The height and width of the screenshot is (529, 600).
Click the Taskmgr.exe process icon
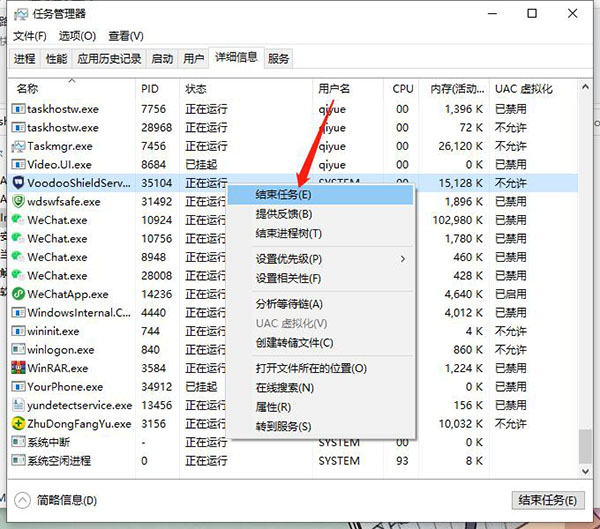point(18,146)
